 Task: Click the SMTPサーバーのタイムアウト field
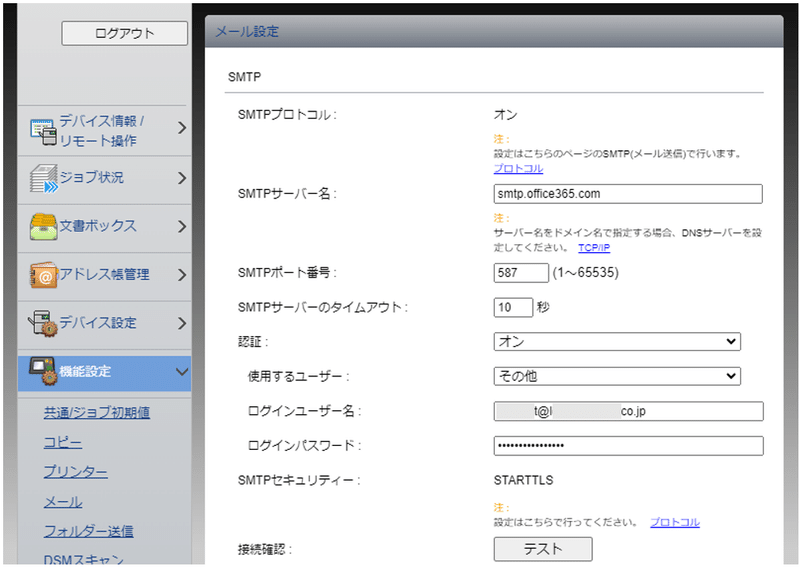pyautogui.click(x=513, y=307)
